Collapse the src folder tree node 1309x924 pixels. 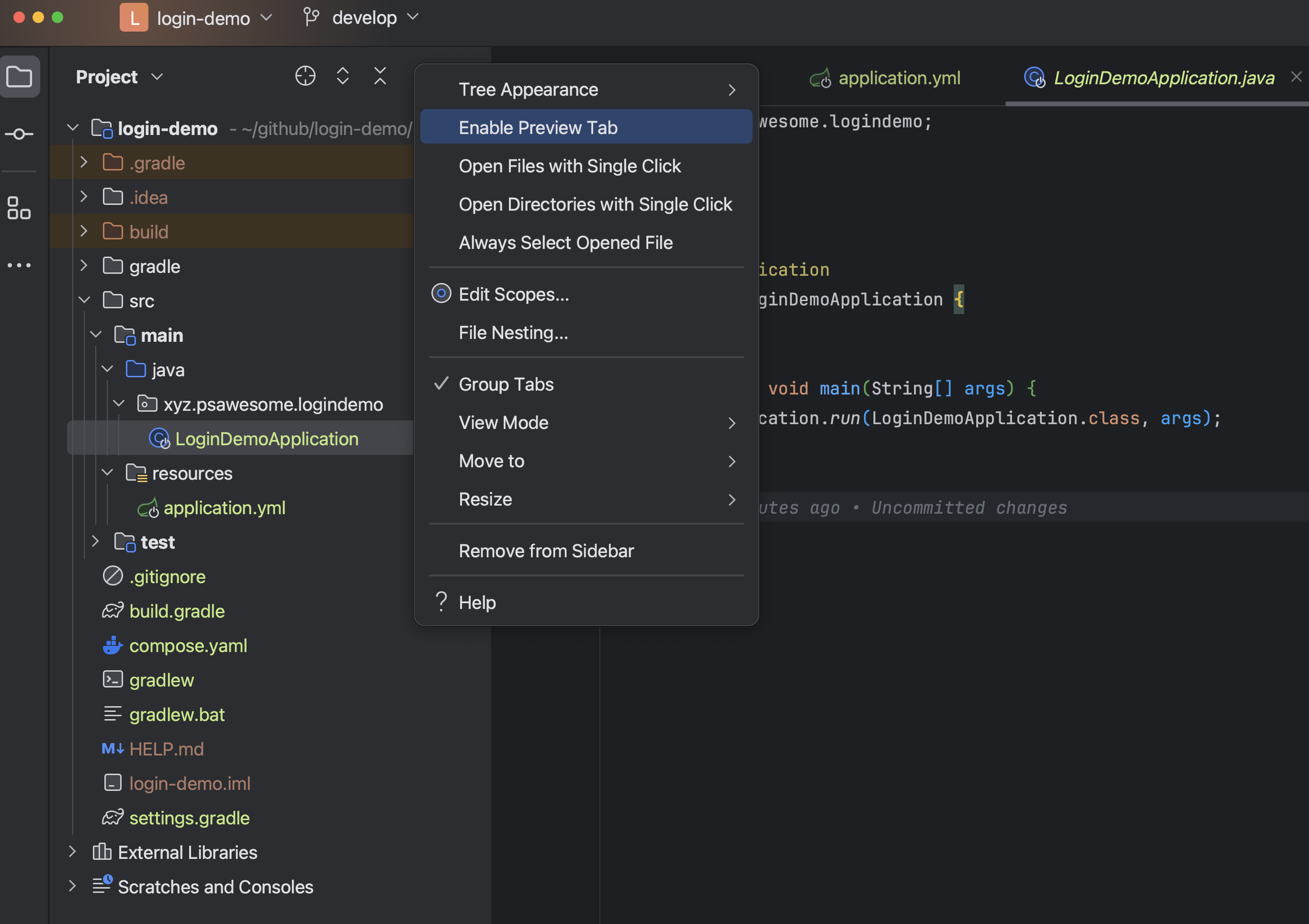click(84, 300)
